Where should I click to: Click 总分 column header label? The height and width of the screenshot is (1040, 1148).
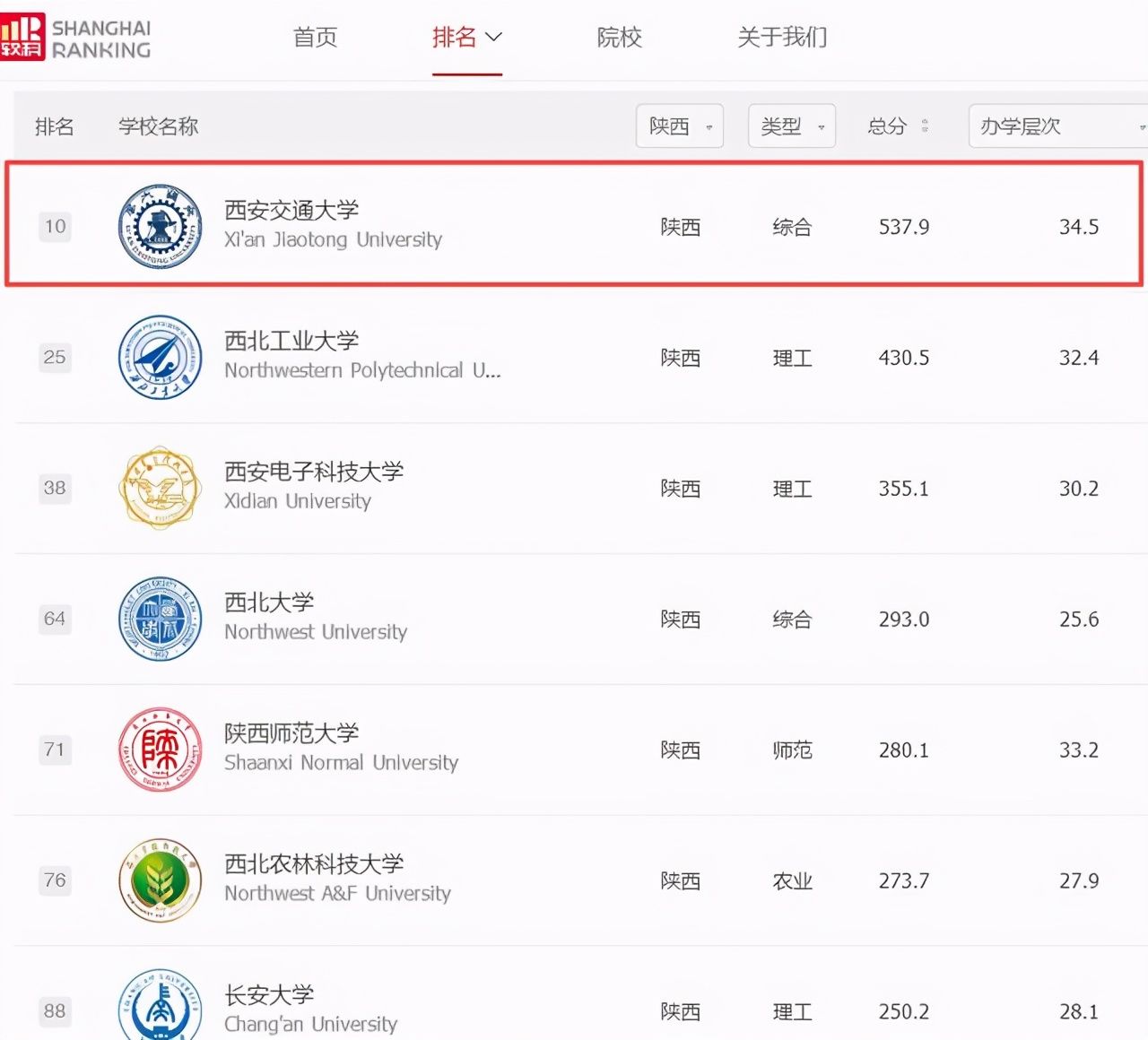click(887, 126)
